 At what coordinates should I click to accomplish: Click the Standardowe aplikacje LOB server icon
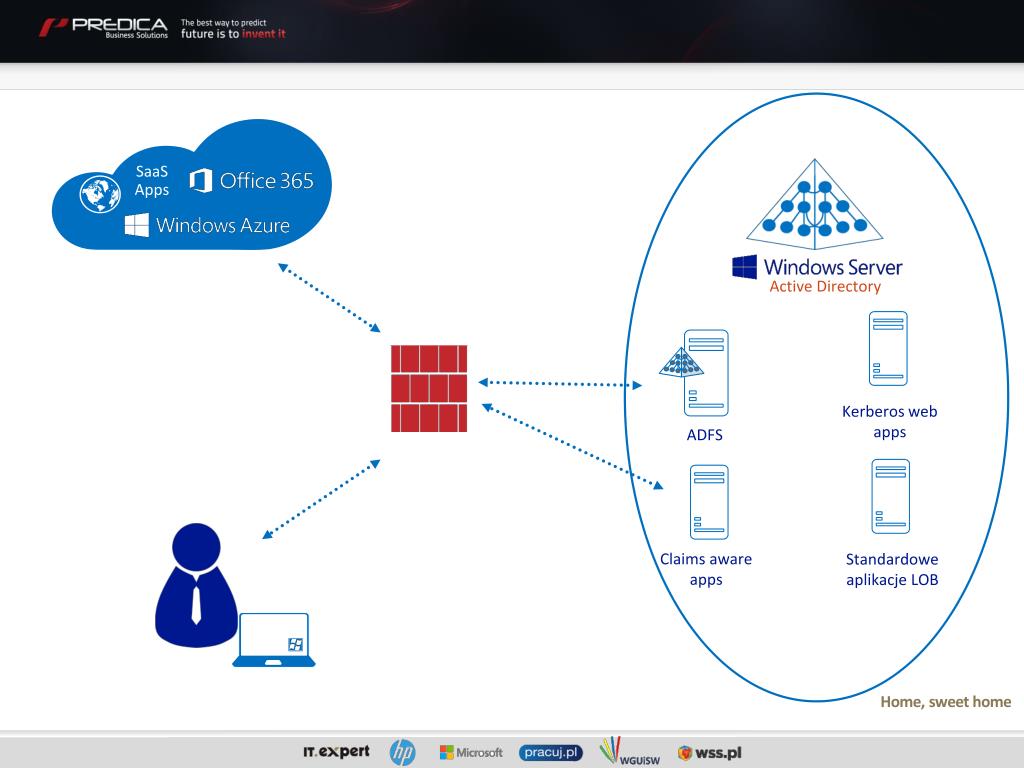pos(891,496)
